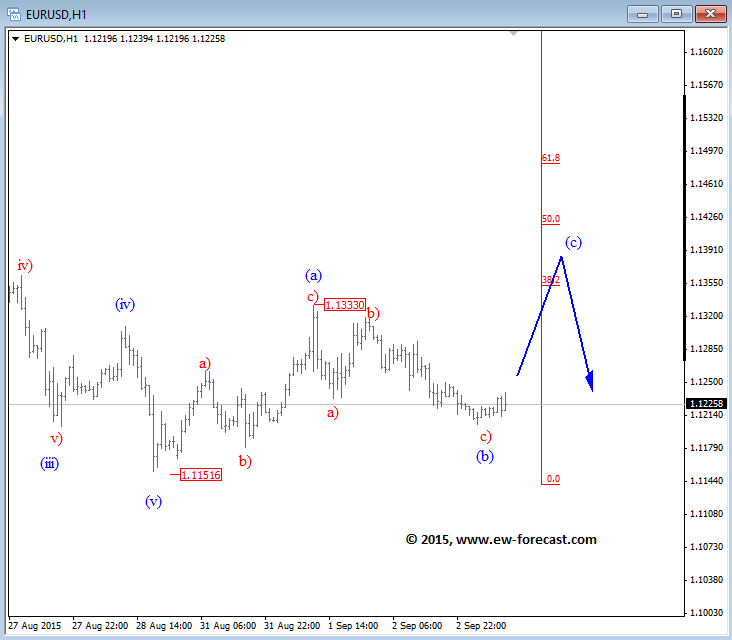732x640 pixels.
Task: Select the blue (c) wave label
Action: click(573, 242)
